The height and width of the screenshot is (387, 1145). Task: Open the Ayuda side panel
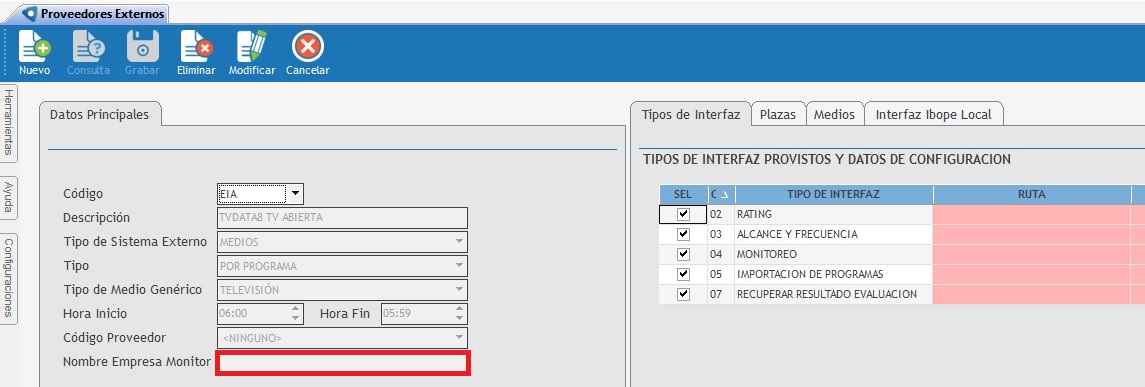9,196
